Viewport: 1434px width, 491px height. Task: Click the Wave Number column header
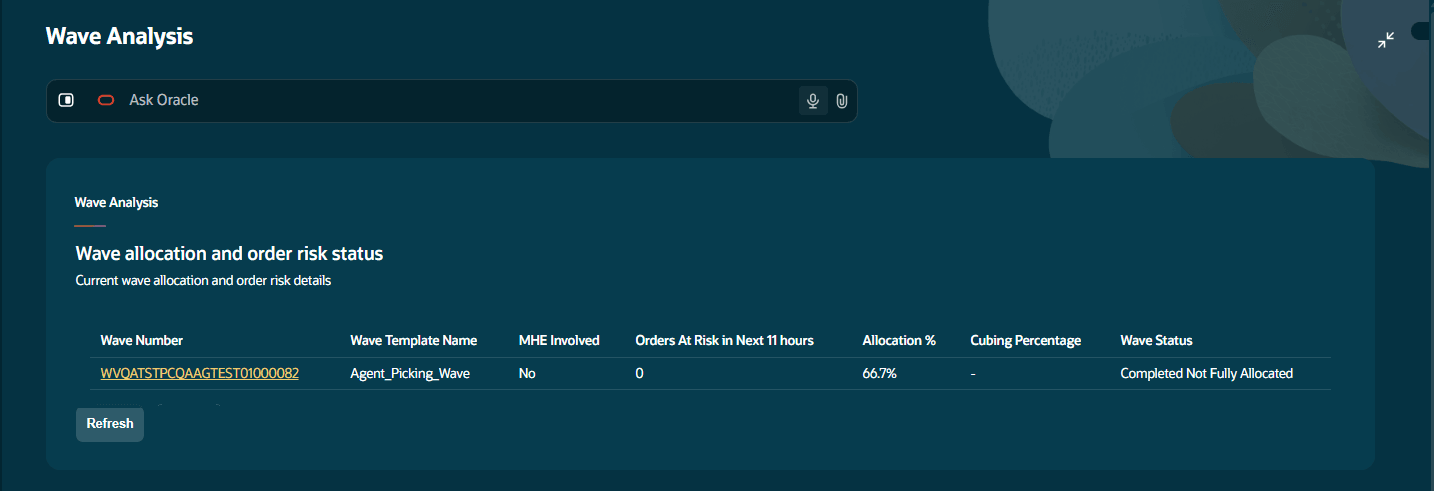(x=142, y=340)
